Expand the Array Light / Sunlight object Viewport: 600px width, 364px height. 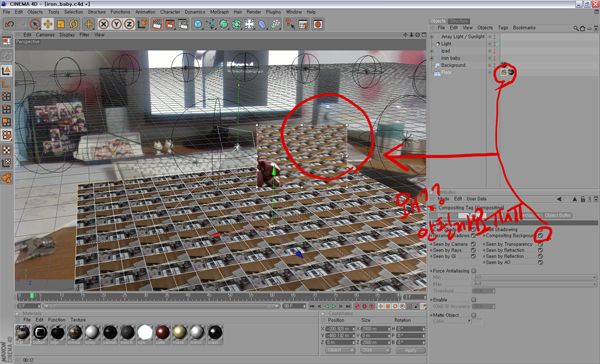click(432, 37)
